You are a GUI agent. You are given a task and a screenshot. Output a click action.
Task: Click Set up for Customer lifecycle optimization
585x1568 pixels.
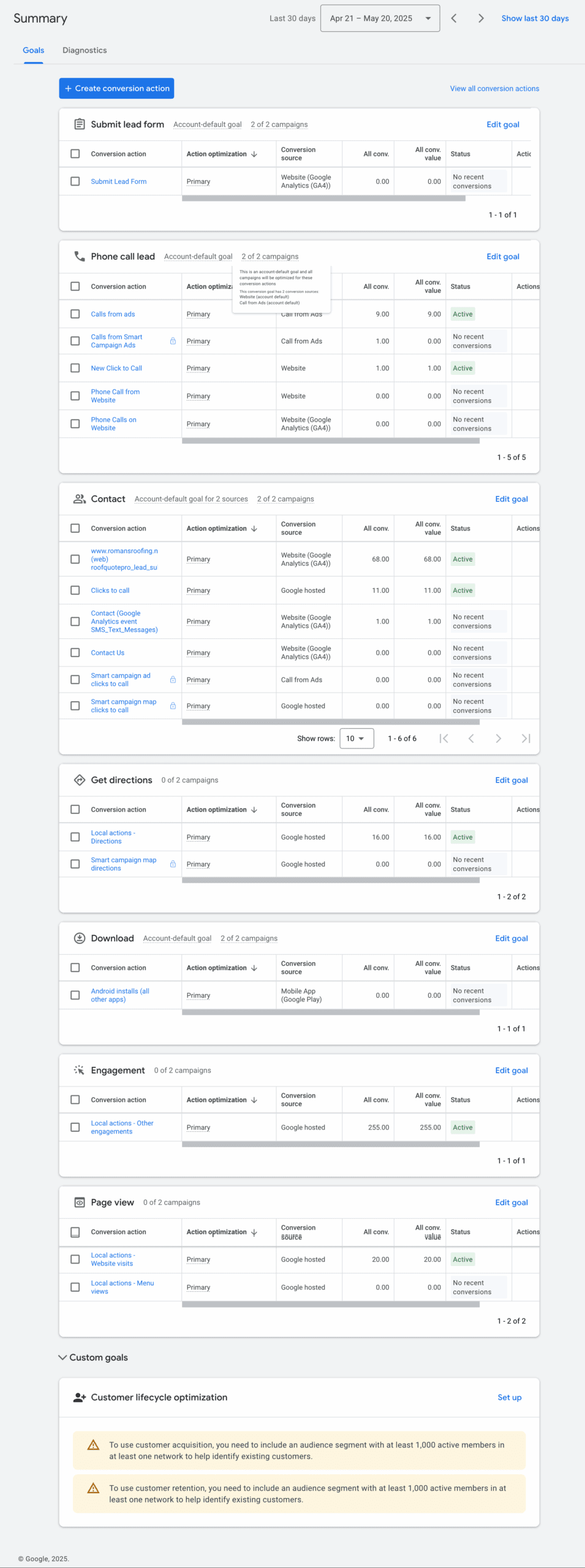(x=510, y=1398)
